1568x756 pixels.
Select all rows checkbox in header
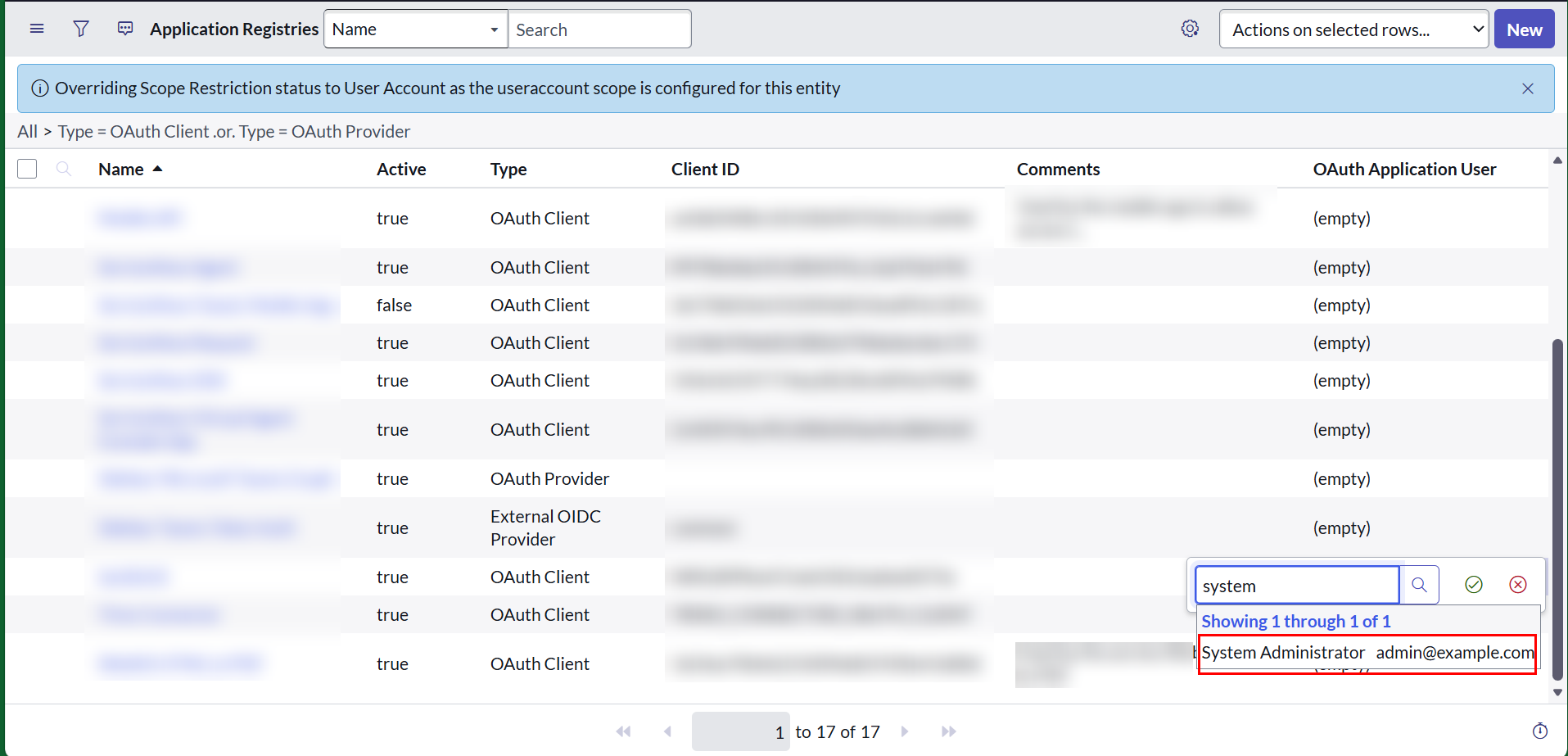pyautogui.click(x=27, y=169)
